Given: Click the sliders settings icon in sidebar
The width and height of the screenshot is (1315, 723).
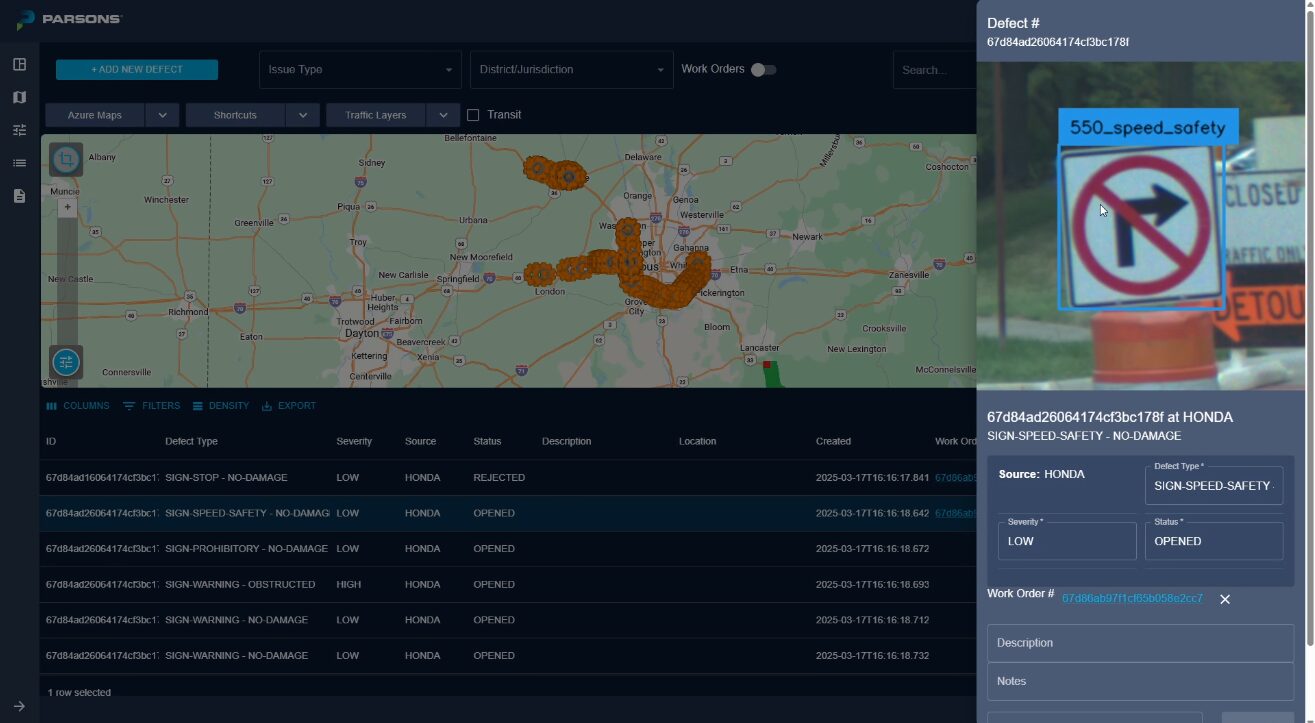Looking at the screenshot, I should pyautogui.click(x=19, y=130).
